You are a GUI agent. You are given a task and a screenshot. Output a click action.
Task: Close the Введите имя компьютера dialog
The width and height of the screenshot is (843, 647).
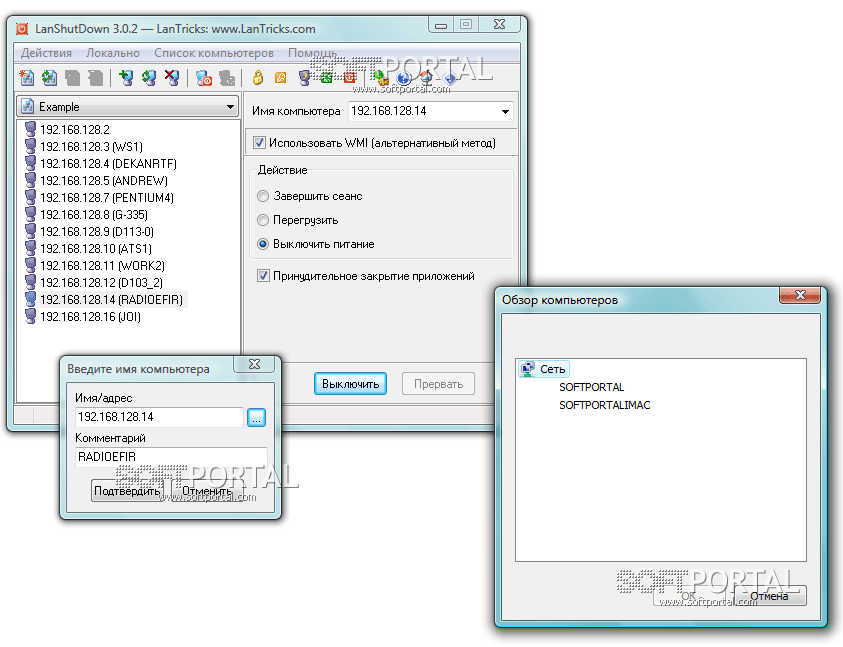point(254,364)
